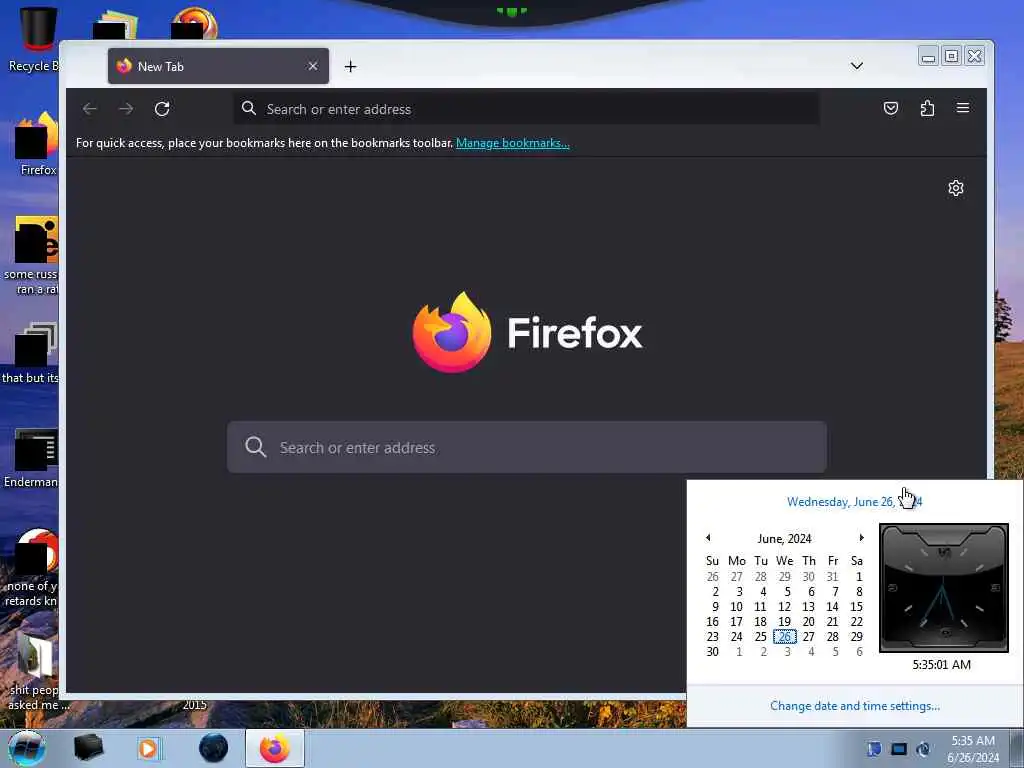
Task: Select June 15 in the calendar
Action: tap(856, 606)
